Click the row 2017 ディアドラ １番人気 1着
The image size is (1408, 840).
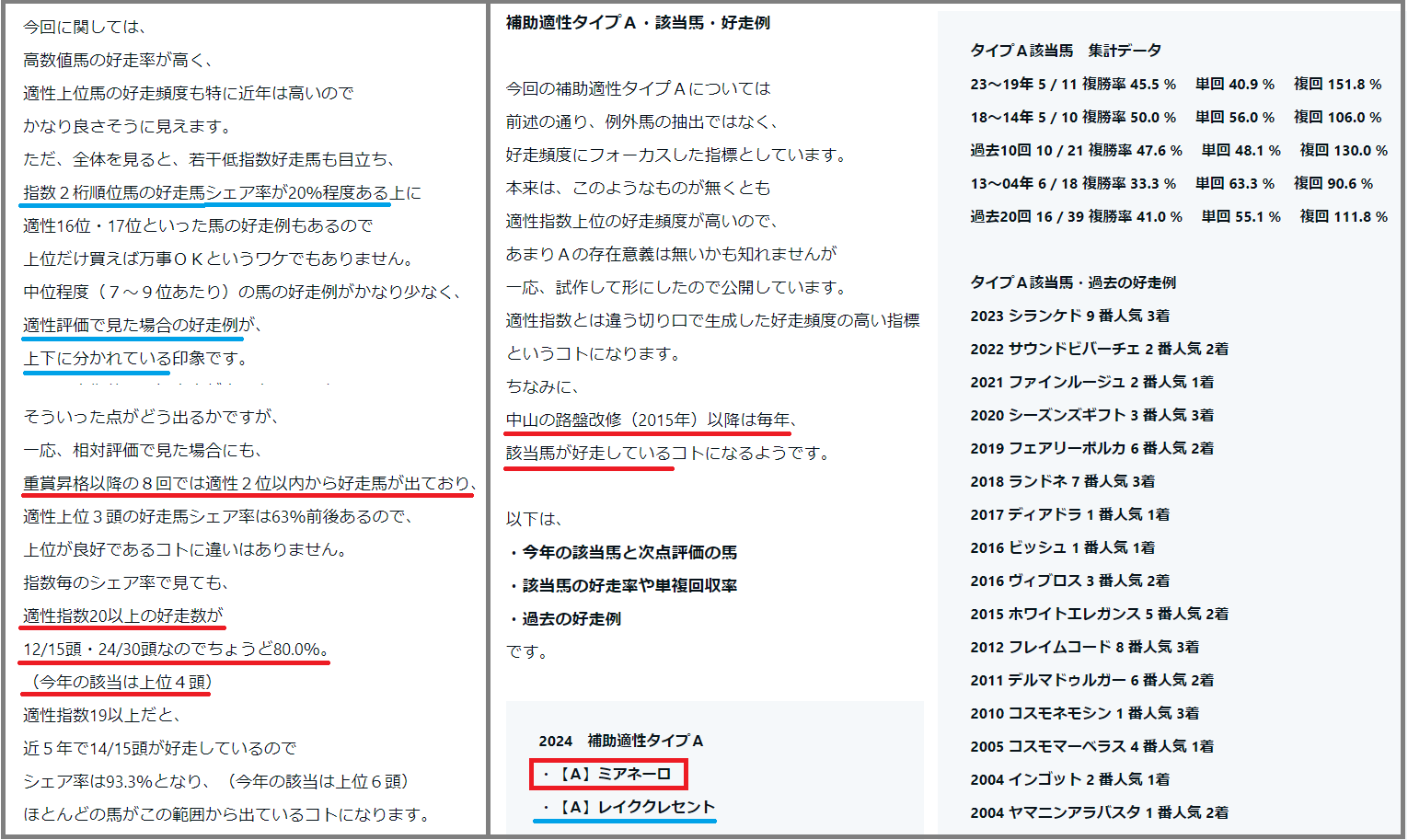click(x=1070, y=514)
